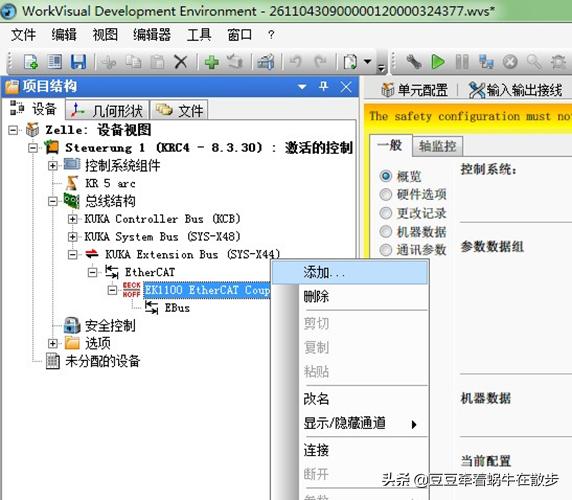The width and height of the screenshot is (572, 500).
Task: Click the grey stop-circle toolbar icon
Action: pyautogui.click(x=510, y=62)
